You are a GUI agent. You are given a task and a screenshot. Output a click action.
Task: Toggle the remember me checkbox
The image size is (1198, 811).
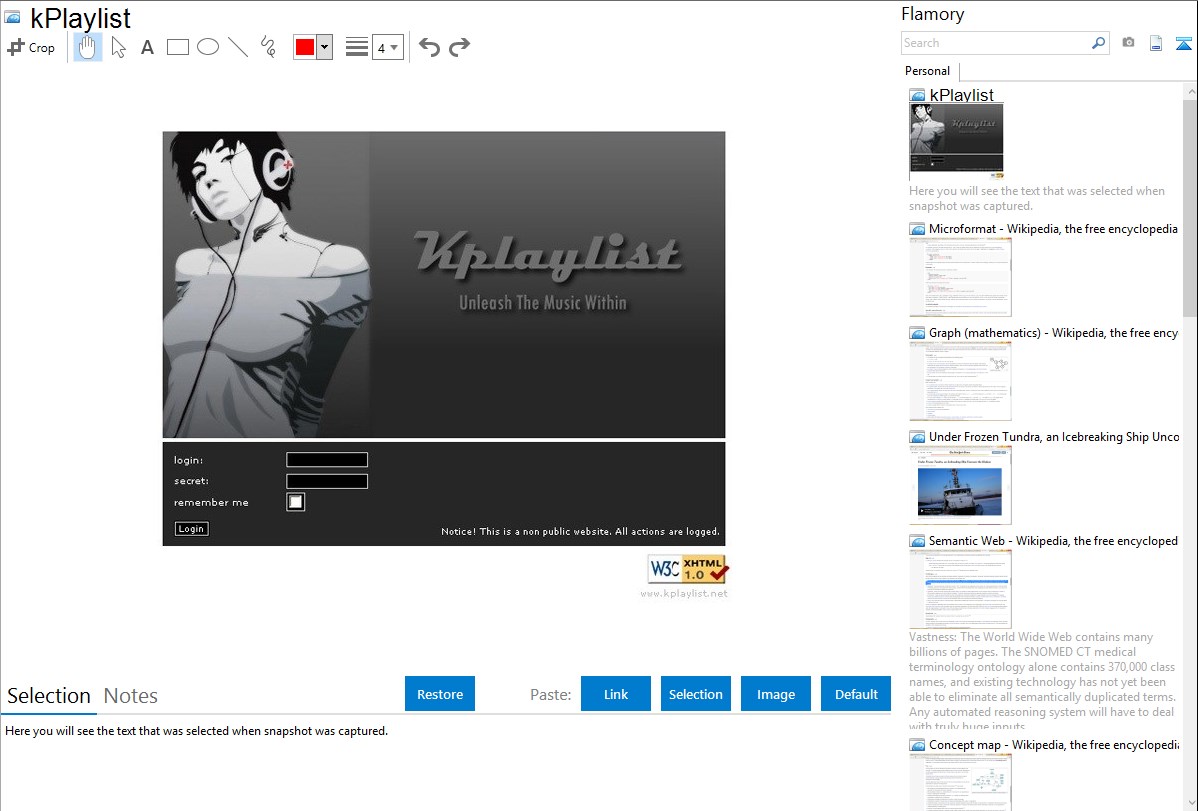(x=296, y=502)
